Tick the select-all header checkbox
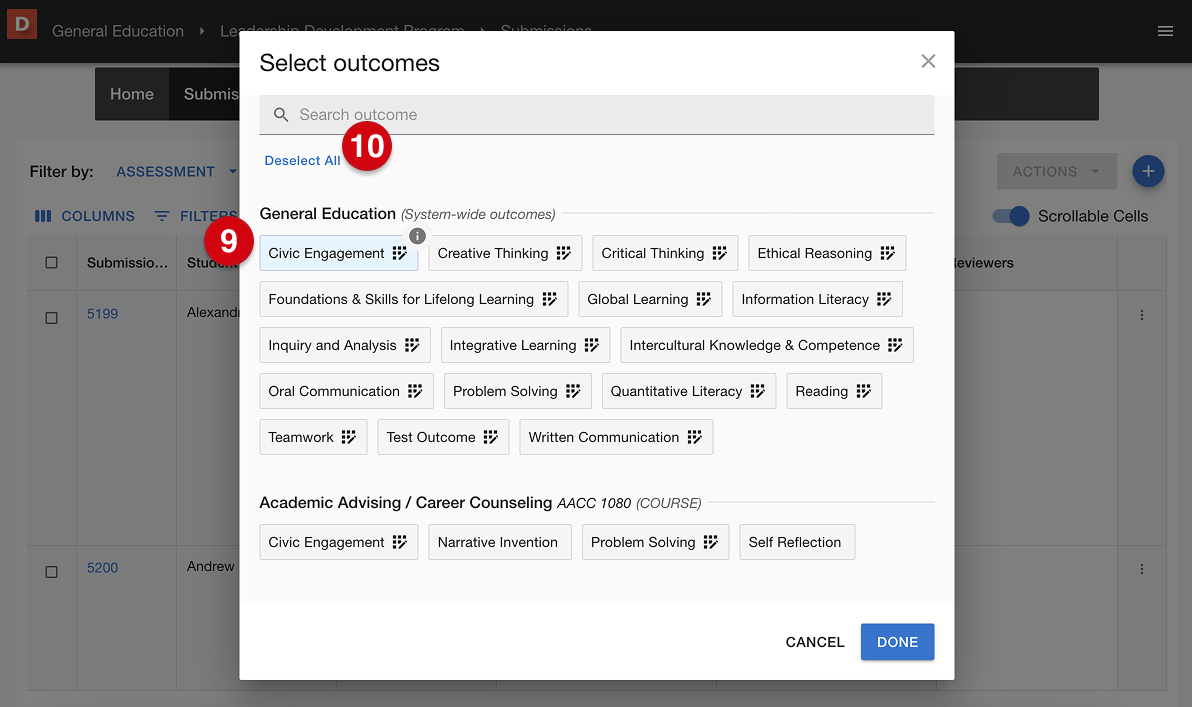Image resolution: width=1192 pixels, height=707 pixels. [x=52, y=263]
